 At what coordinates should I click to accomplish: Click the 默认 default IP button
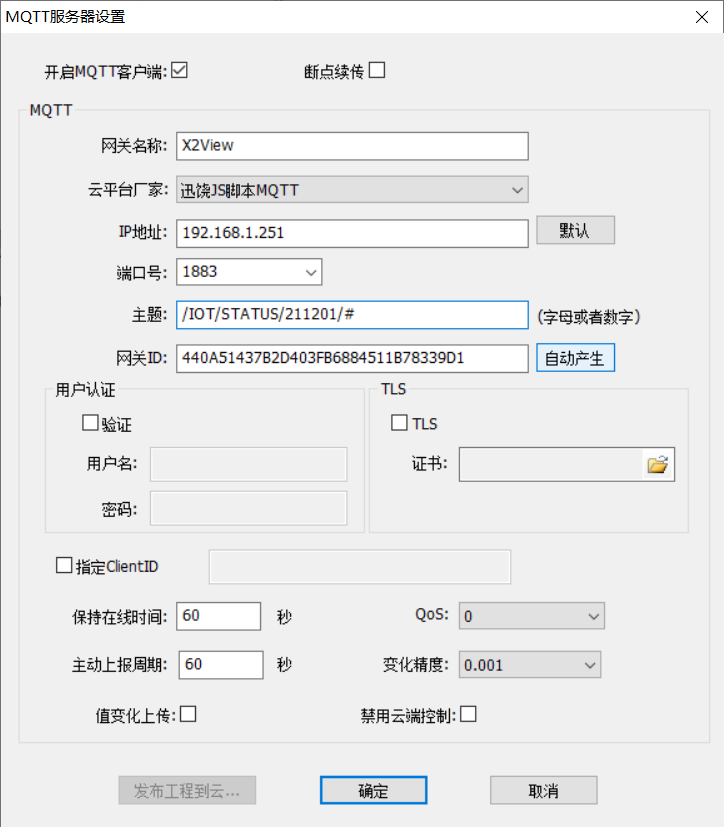pyautogui.click(x=575, y=230)
